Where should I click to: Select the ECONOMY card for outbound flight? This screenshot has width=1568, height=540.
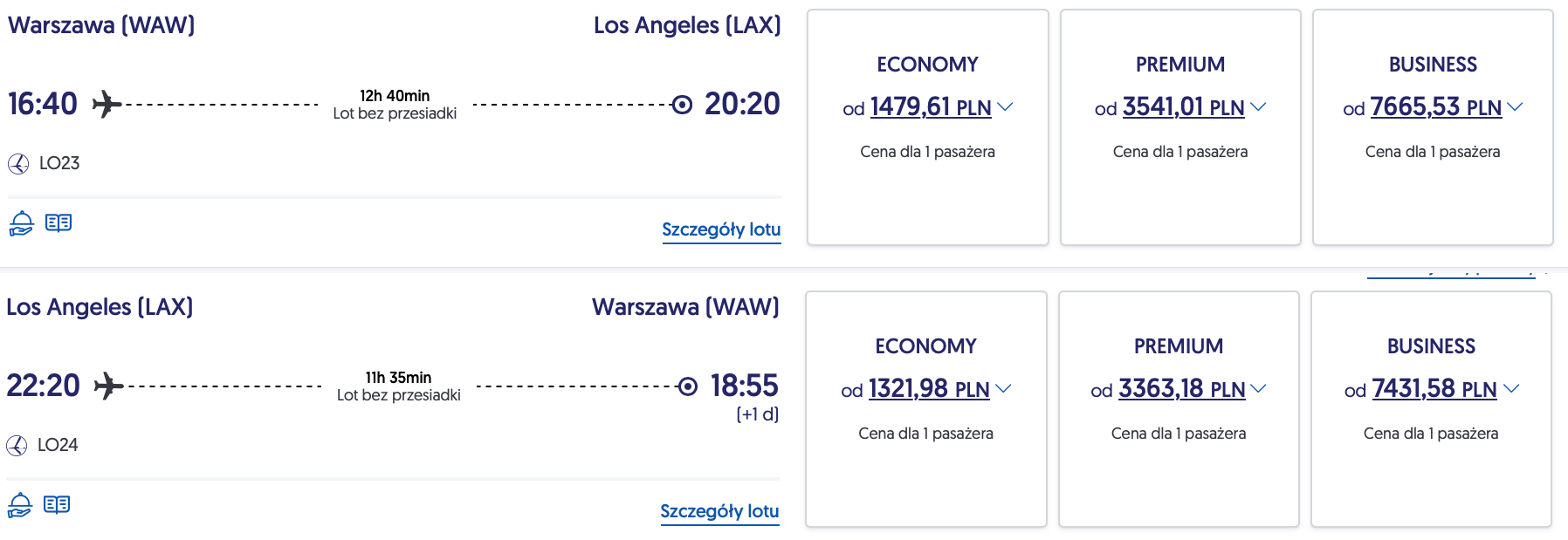[x=927, y=127]
